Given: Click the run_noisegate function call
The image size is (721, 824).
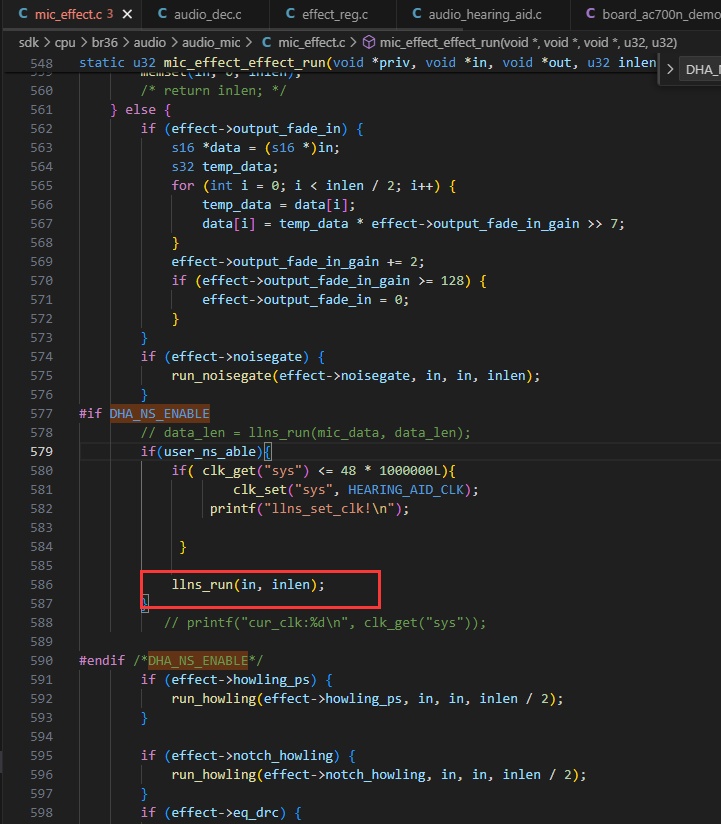Looking at the screenshot, I should [x=355, y=376].
